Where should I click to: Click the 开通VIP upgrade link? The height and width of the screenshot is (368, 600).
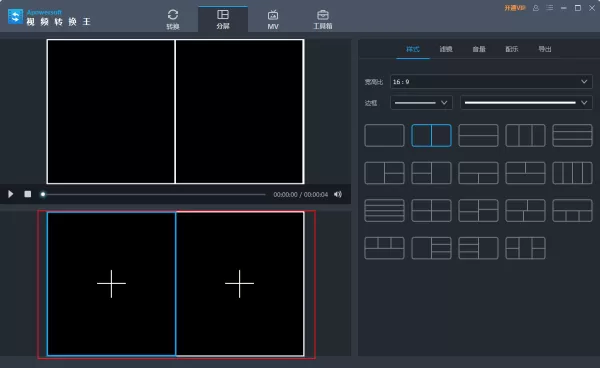(515, 8)
